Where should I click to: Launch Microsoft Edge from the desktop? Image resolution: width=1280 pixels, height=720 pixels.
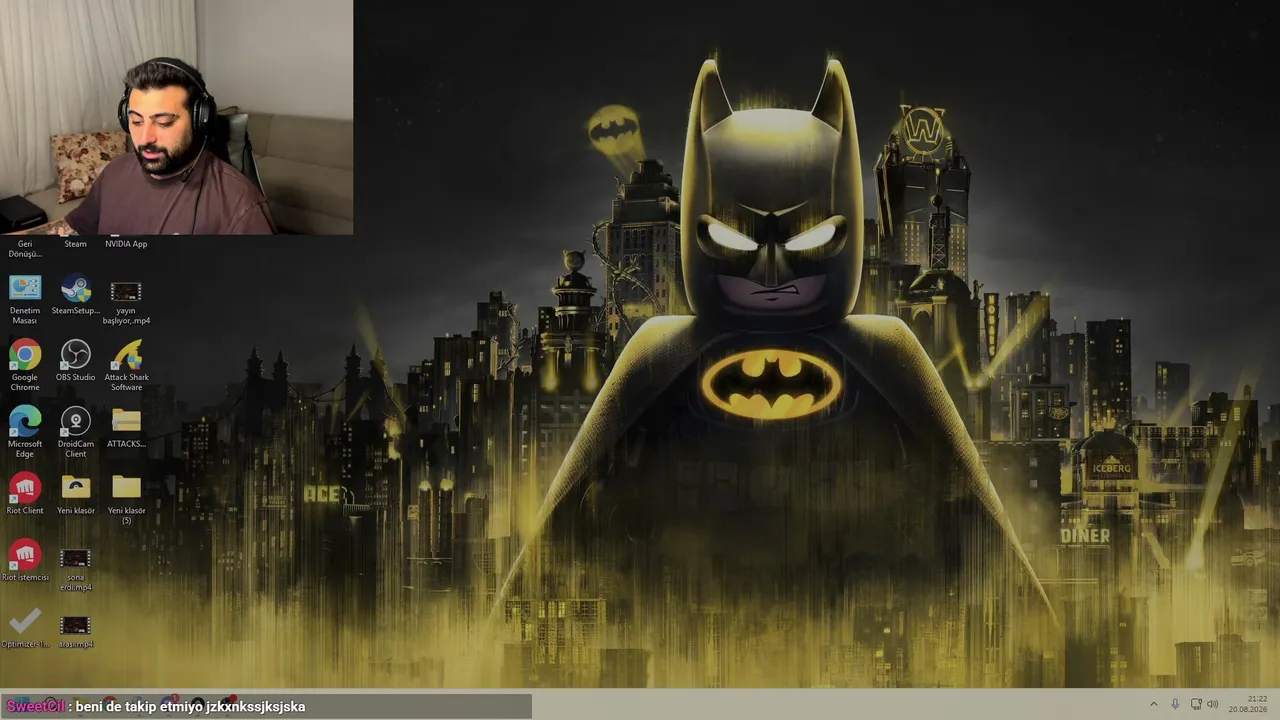(x=25, y=432)
